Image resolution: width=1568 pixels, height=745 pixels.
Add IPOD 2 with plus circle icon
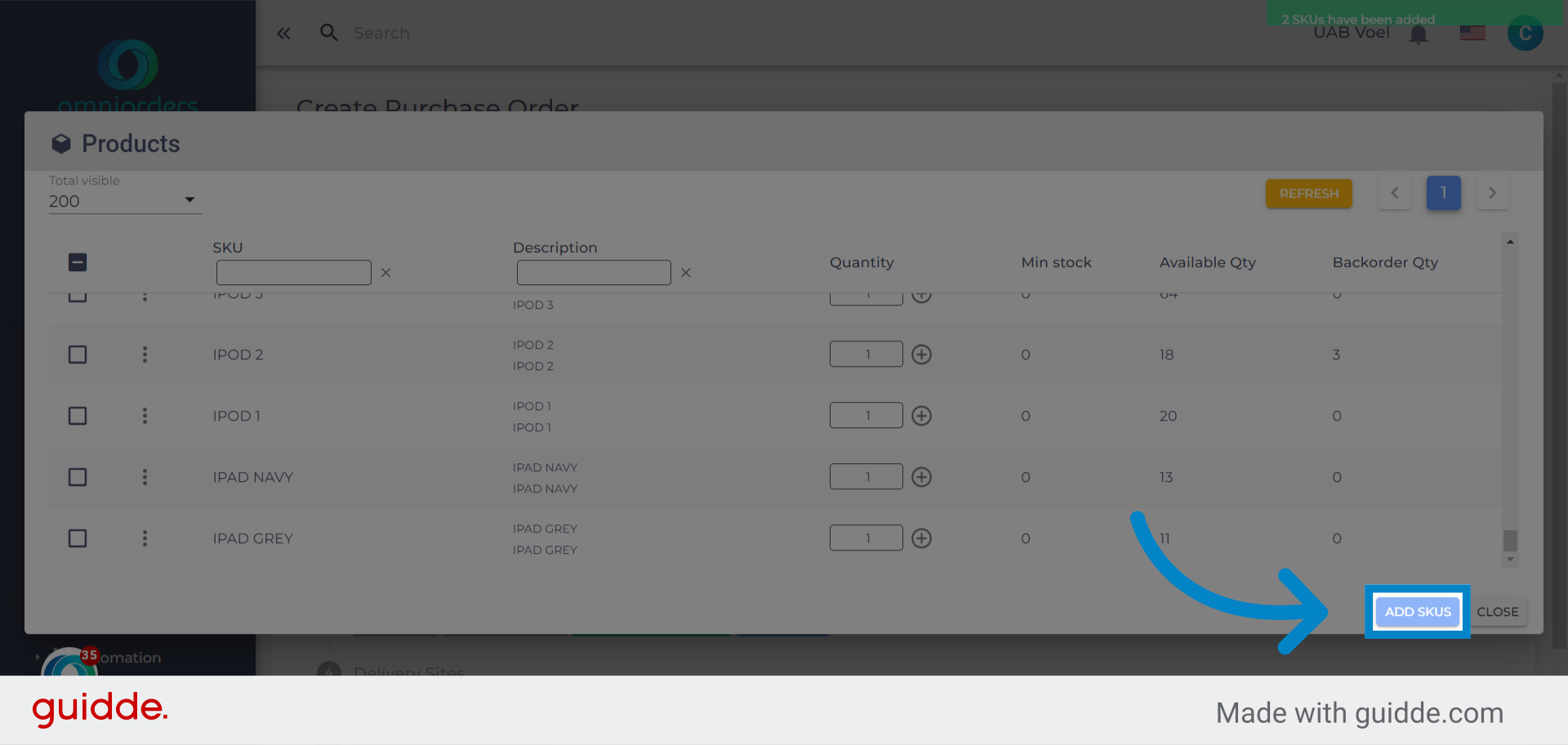tap(921, 355)
